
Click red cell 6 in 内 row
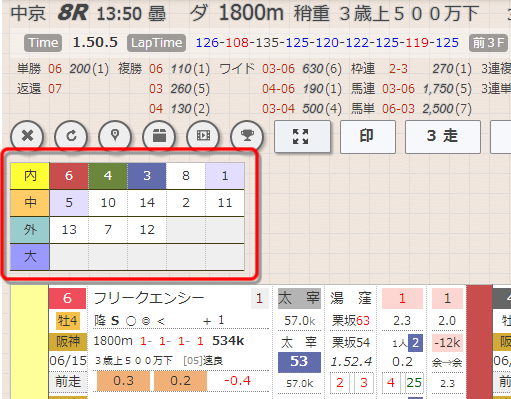(x=69, y=176)
